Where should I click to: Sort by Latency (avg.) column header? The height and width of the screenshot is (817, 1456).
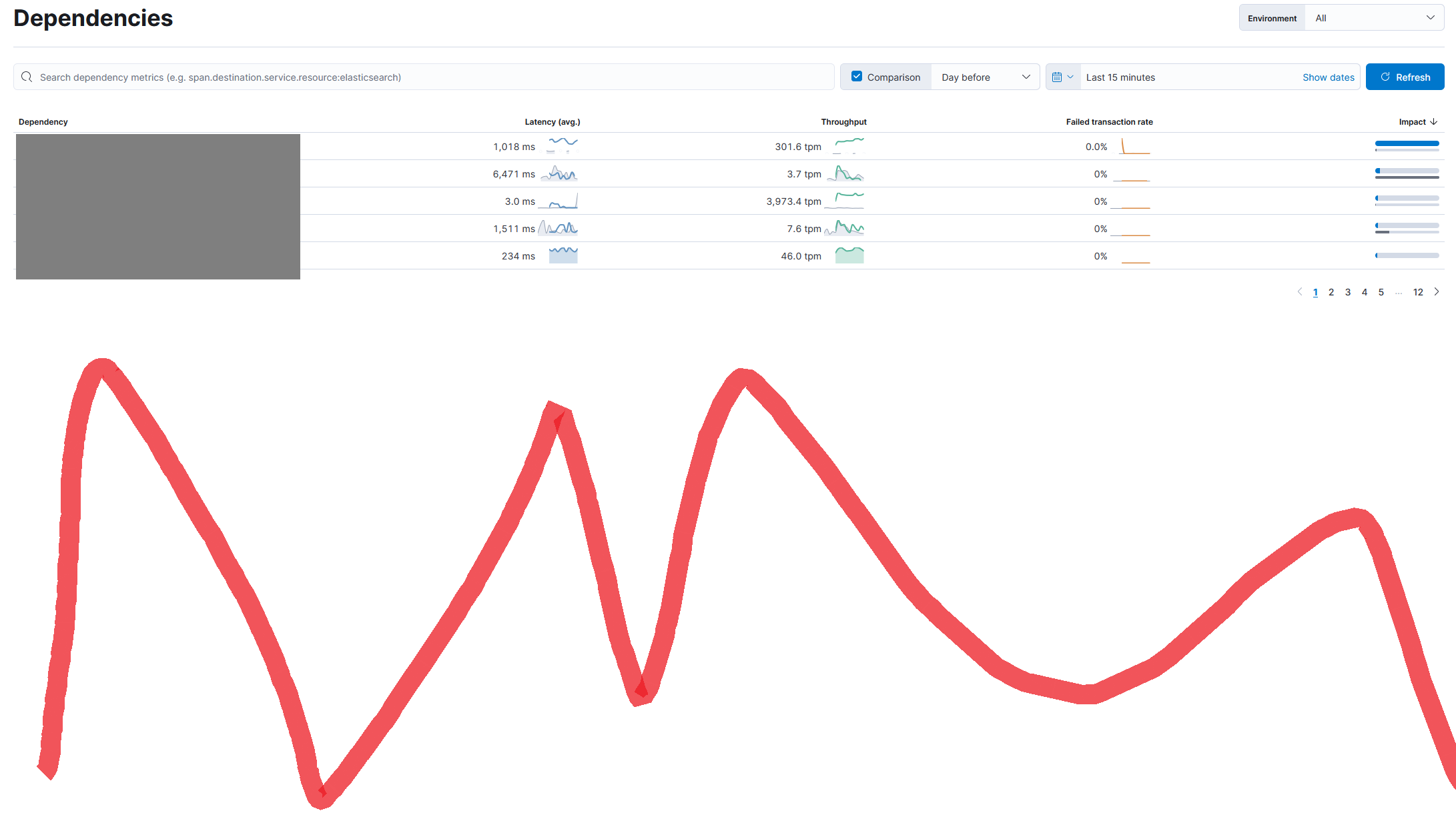553,121
